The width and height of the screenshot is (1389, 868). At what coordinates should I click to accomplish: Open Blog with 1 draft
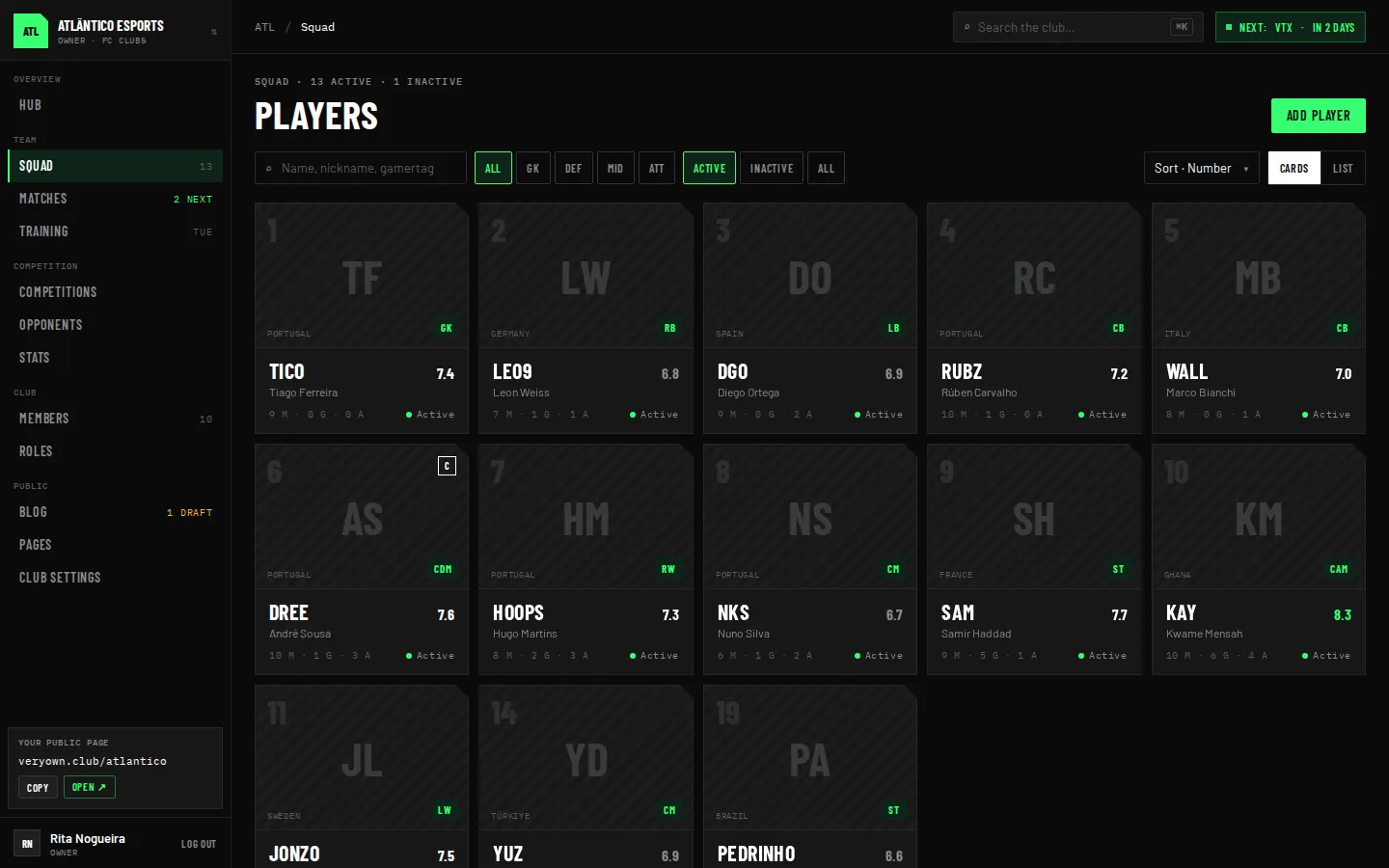115,512
